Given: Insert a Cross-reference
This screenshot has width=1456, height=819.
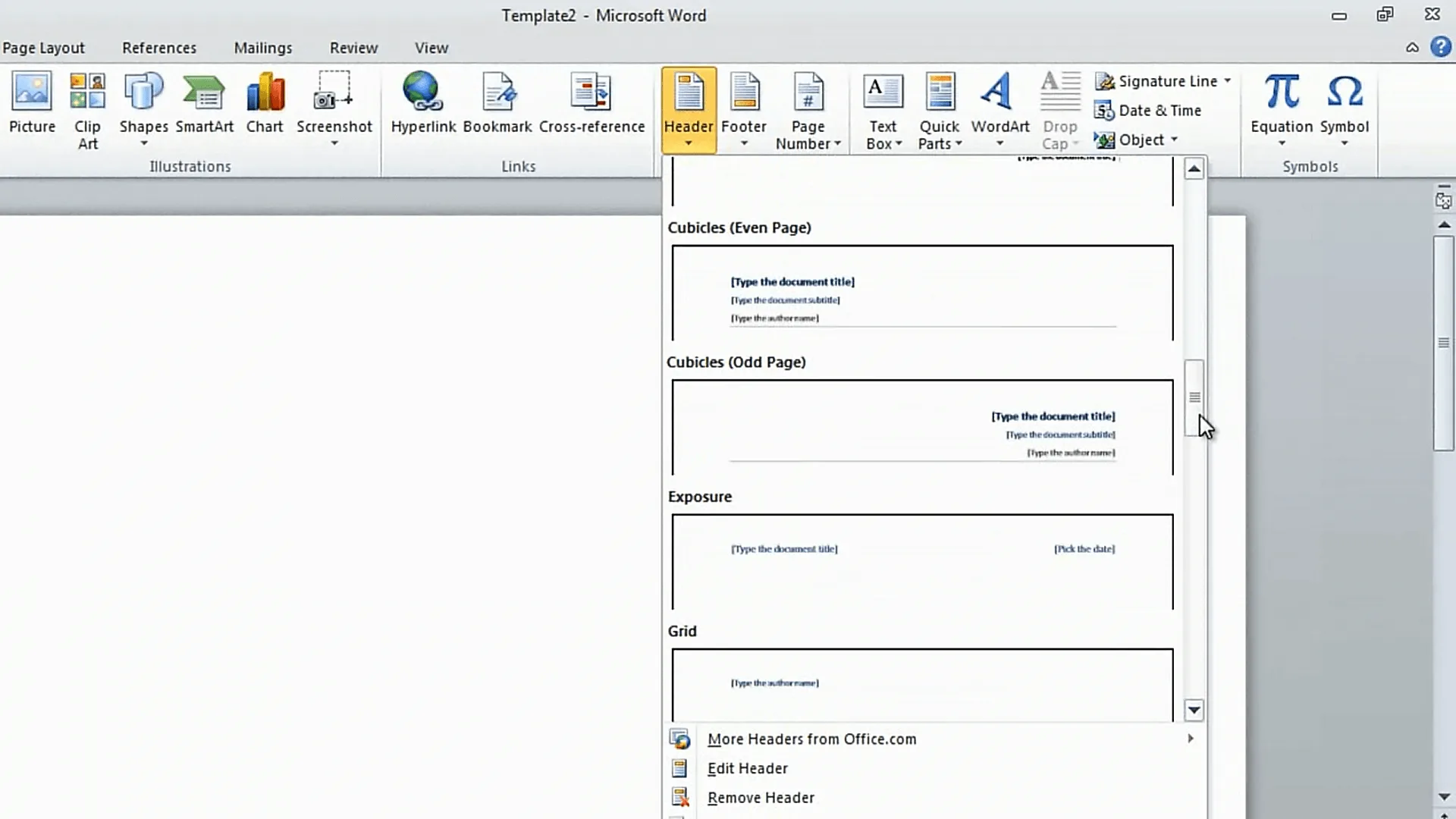Looking at the screenshot, I should pyautogui.click(x=591, y=106).
